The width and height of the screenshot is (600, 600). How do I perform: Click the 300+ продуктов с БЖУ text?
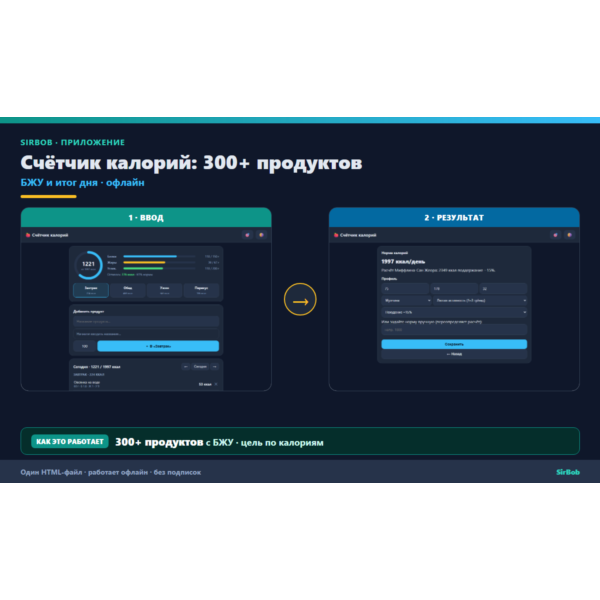174,442
